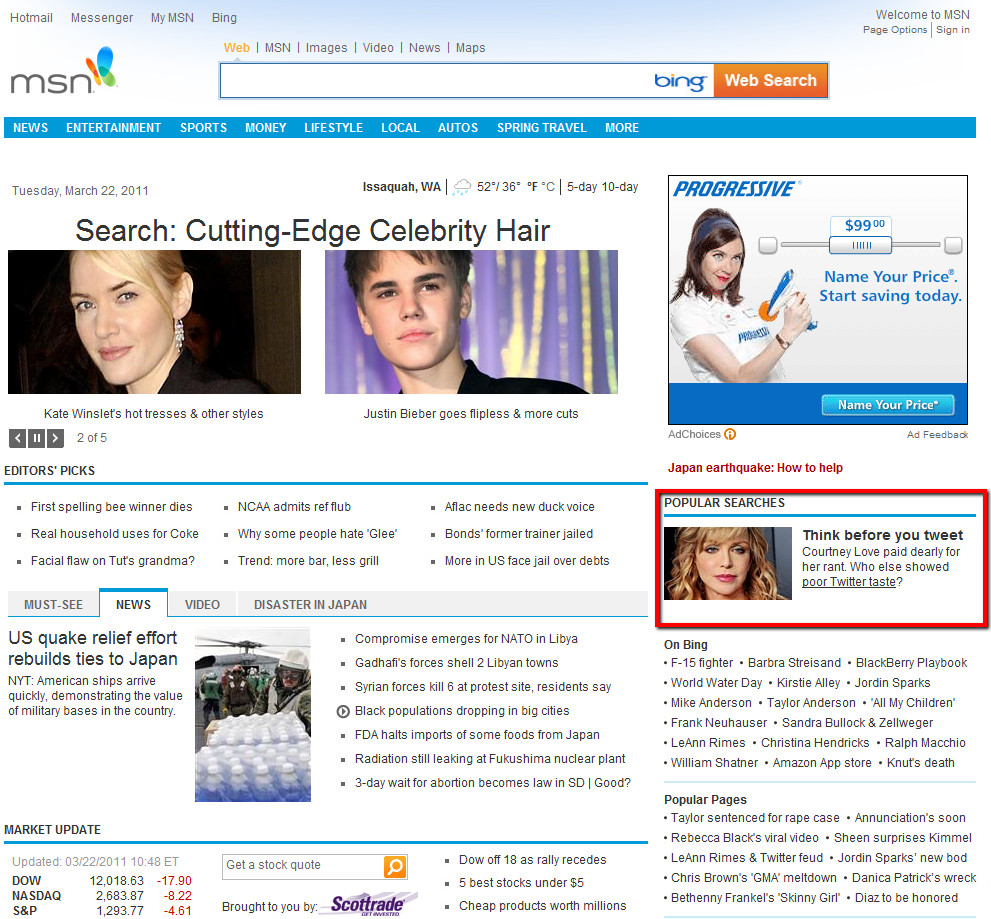991x919 pixels.
Task: Advance to next carousel slide
Action: pyautogui.click(x=56, y=438)
